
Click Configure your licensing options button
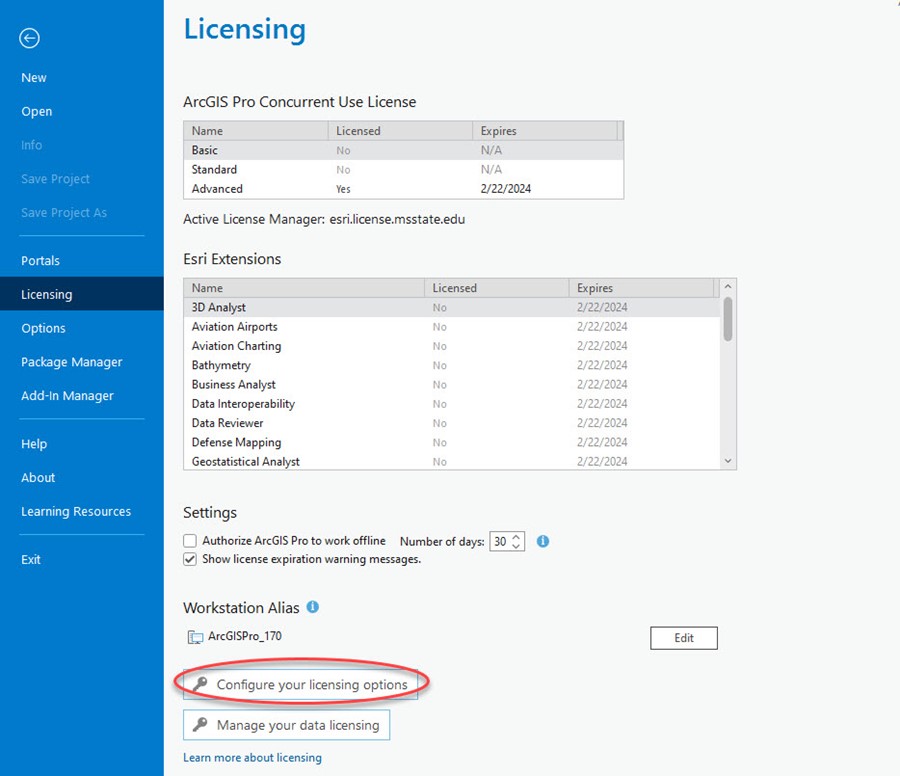tap(300, 684)
